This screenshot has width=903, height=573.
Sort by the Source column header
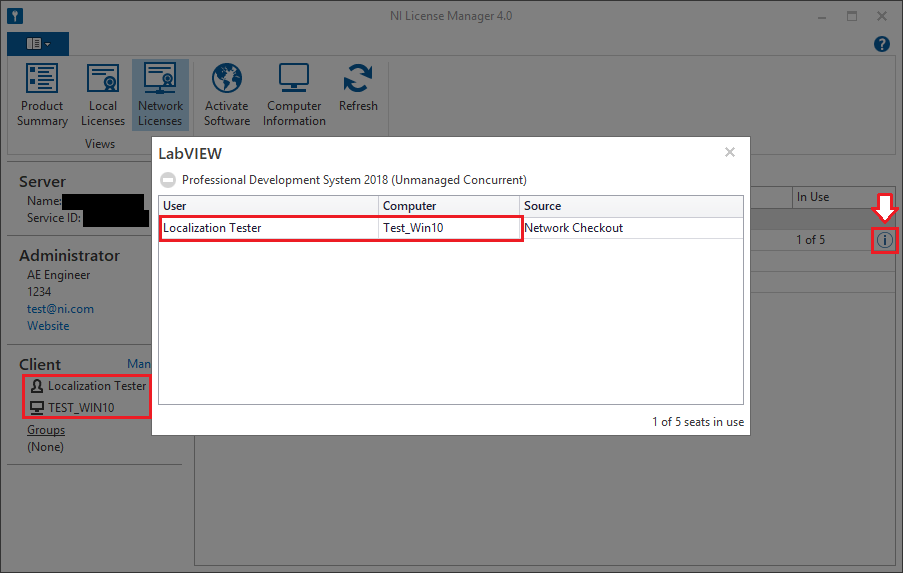click(631, 206)
